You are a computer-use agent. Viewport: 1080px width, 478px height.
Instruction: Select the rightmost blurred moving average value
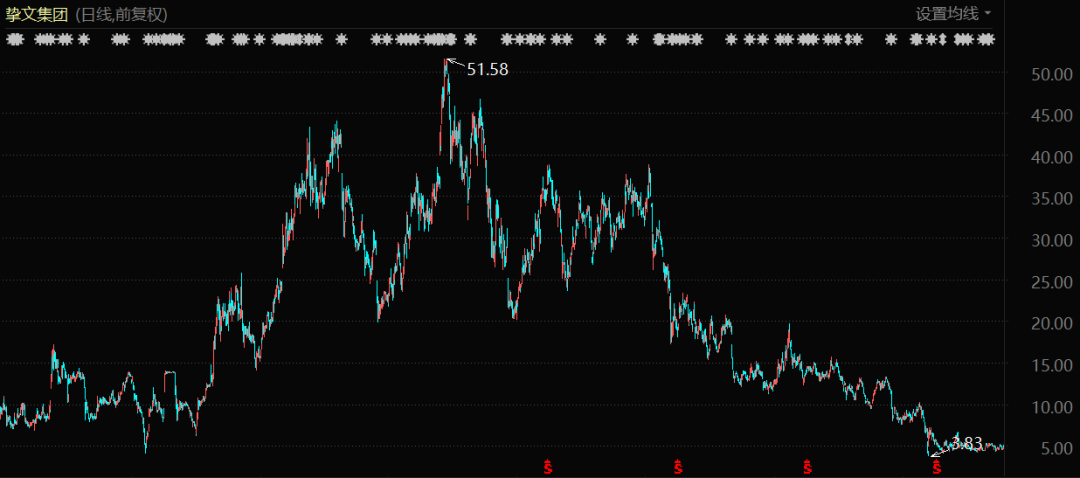point(973,40)
